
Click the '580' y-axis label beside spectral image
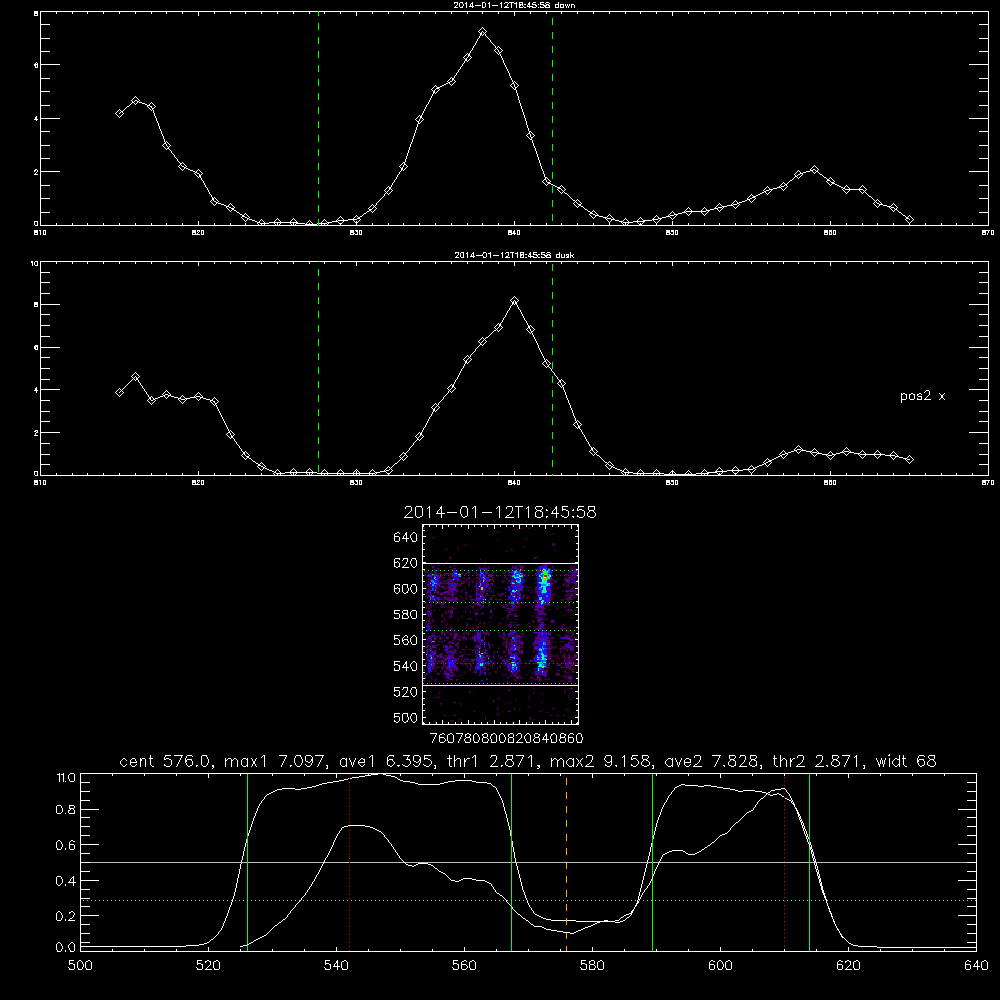pyautogui.click(x=406, y=615)
